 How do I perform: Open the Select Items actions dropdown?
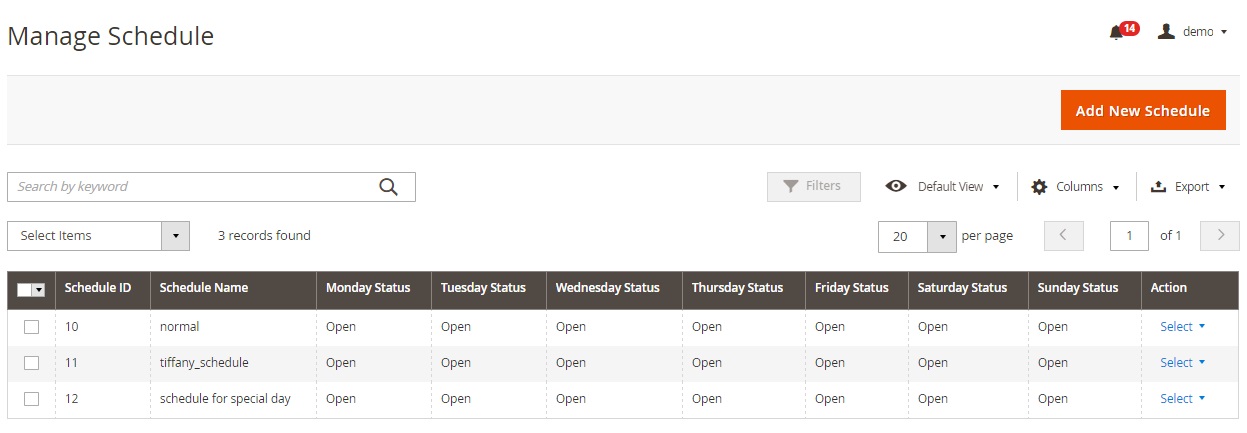[x=98, y=236]
